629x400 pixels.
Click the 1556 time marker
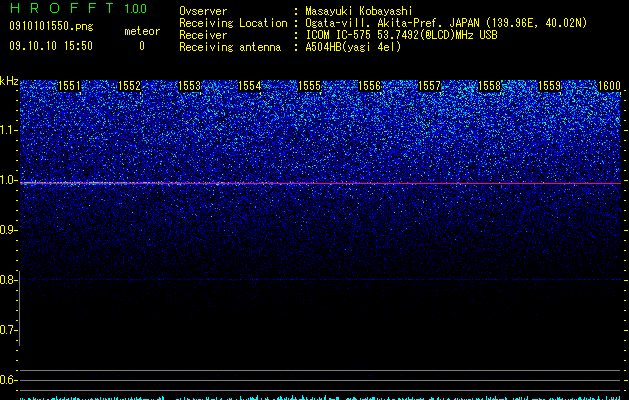click(x=369, y=86)
